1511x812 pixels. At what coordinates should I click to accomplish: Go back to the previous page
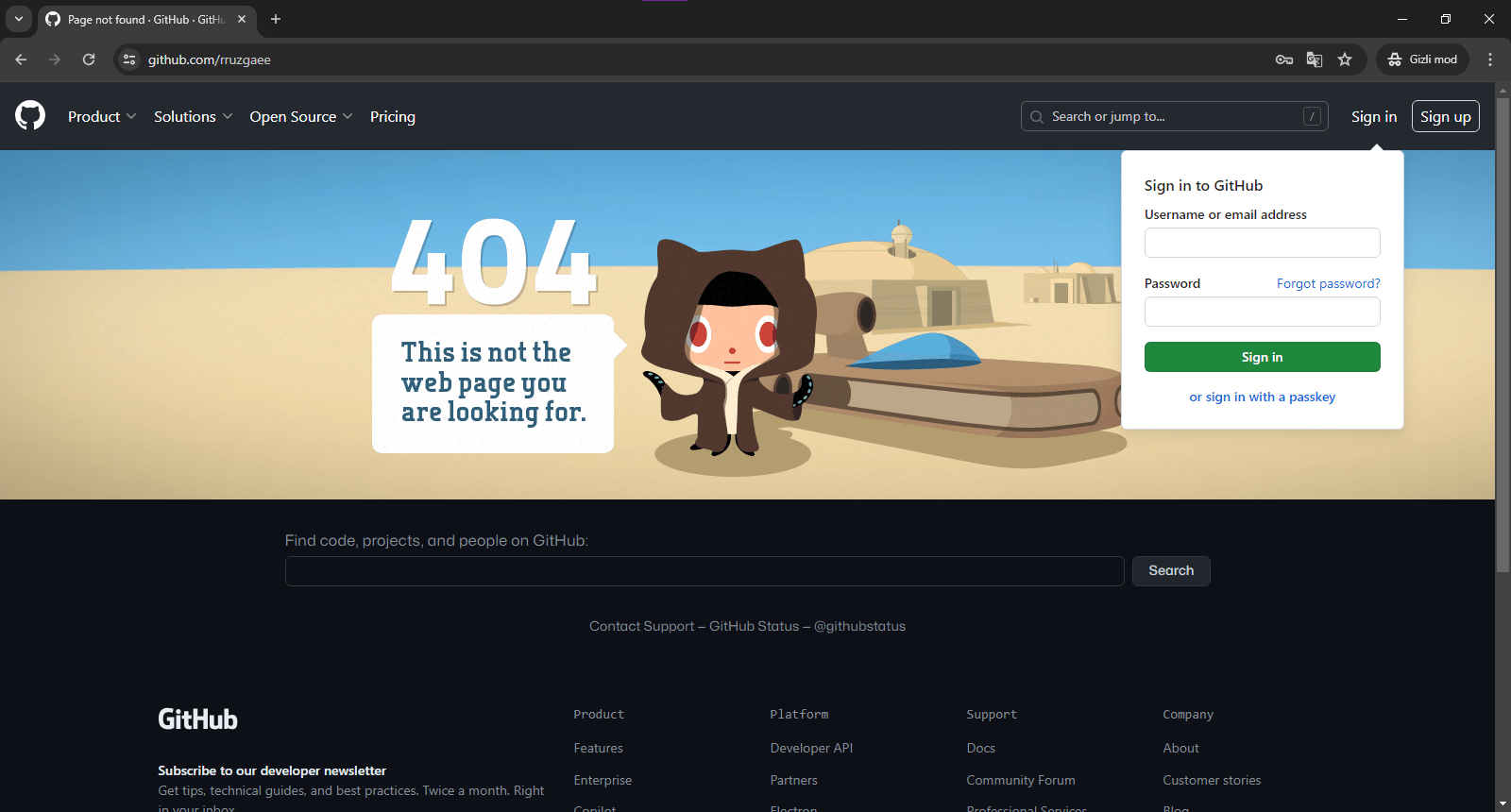(21, 59)
